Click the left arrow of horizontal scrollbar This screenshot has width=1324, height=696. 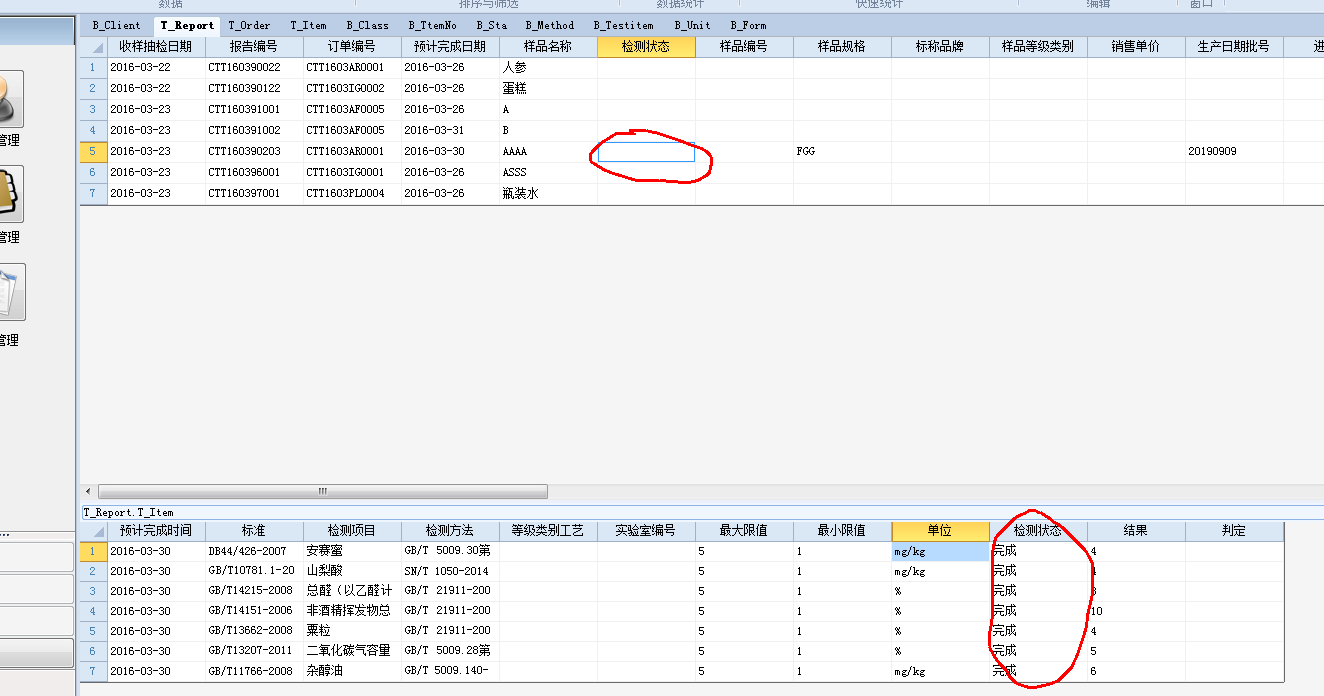coord(89,492)
